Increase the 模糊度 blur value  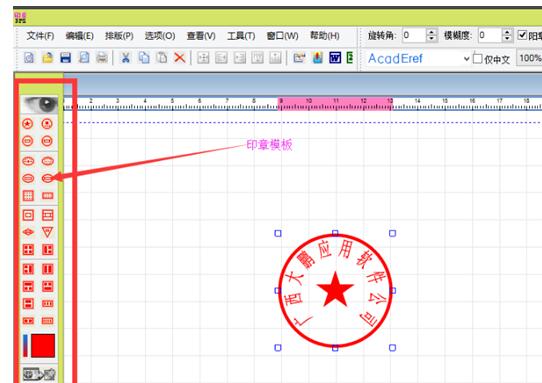(x=507, y=32)
